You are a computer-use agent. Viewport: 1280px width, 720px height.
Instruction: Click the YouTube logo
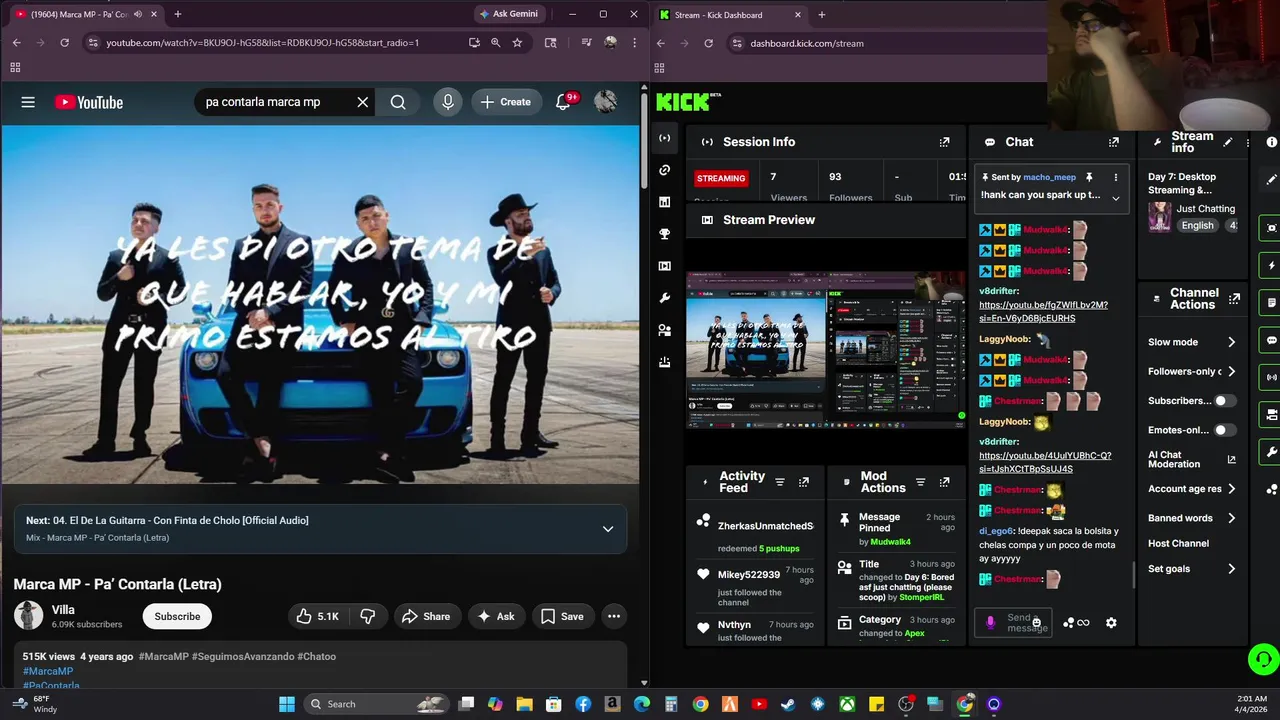pyautogui.click(x=89, y=102)
